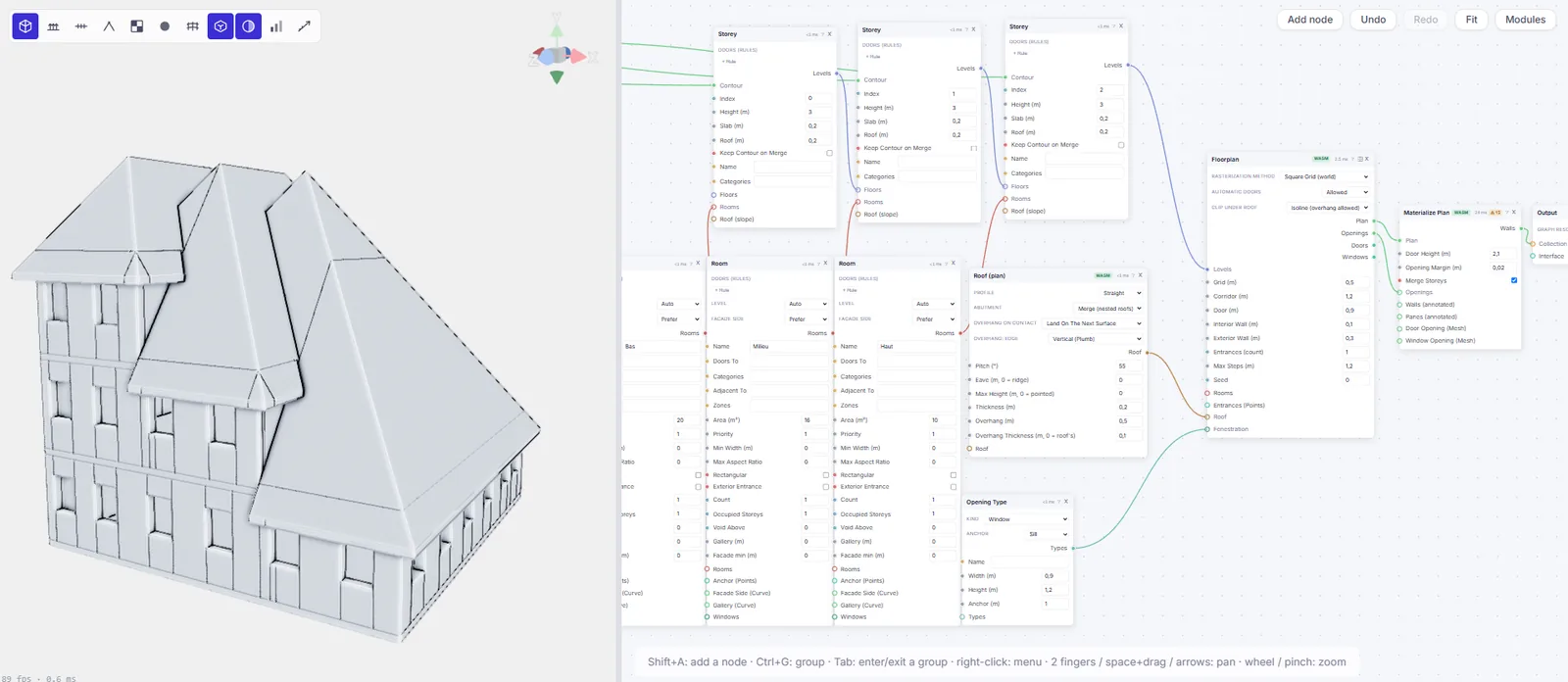This screenshot has height=682, width=1568.
Task: Open the Automatic Doors dropdown showing Allowed
Action: click(x=1346, y=192)
